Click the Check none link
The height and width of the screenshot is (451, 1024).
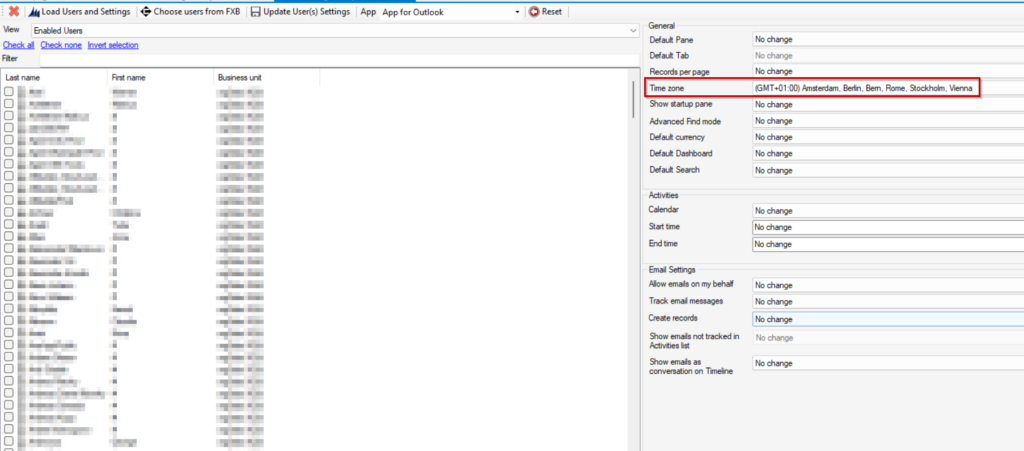point(61,45)
